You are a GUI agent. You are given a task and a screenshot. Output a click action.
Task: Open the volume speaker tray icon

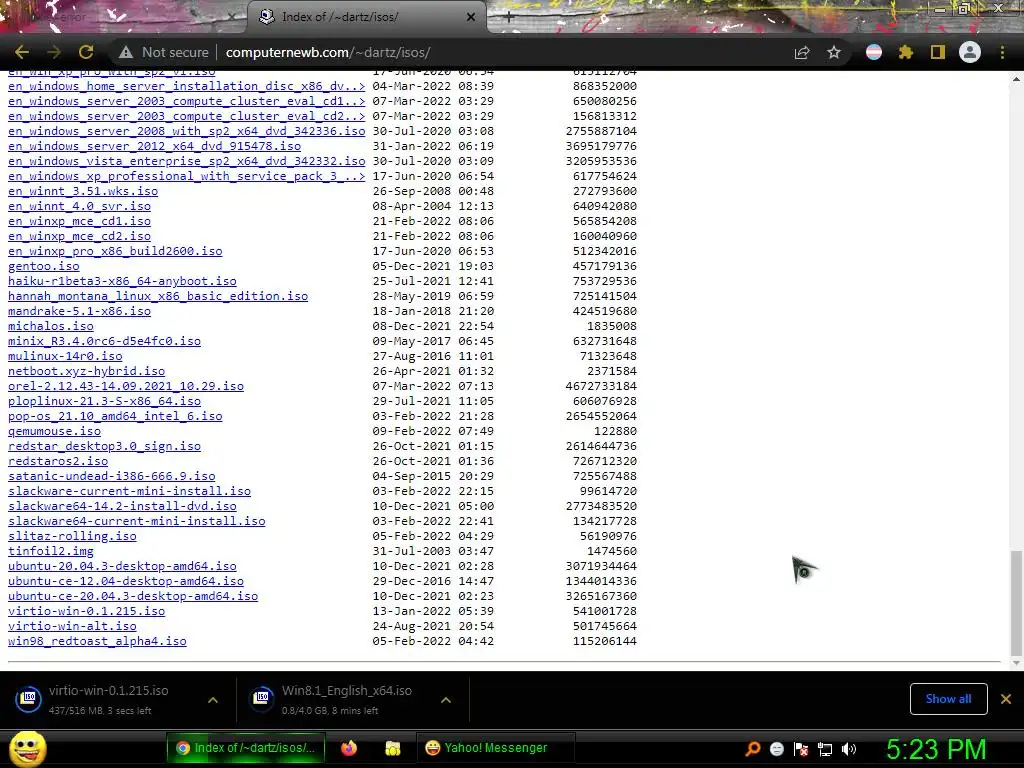(x=849, y=748)
